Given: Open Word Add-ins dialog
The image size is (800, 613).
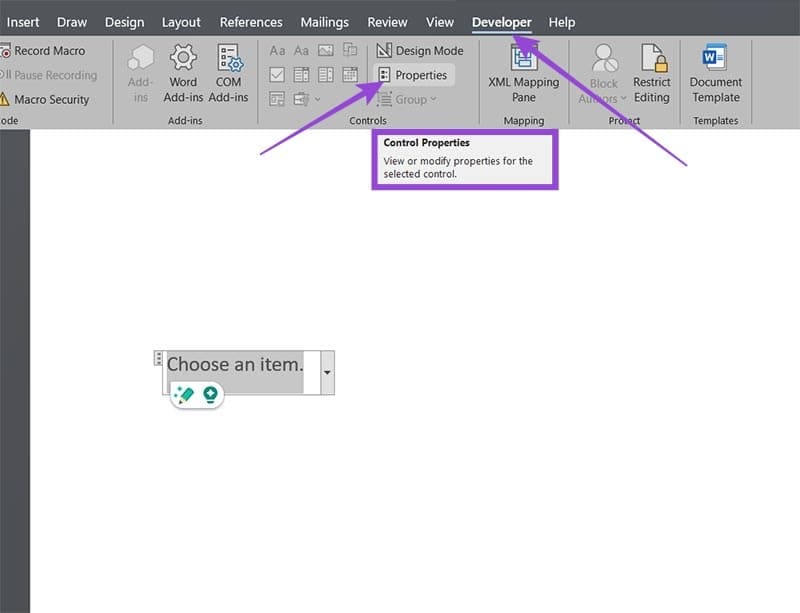Looking at the screenshot, I should tap(183, 74).
